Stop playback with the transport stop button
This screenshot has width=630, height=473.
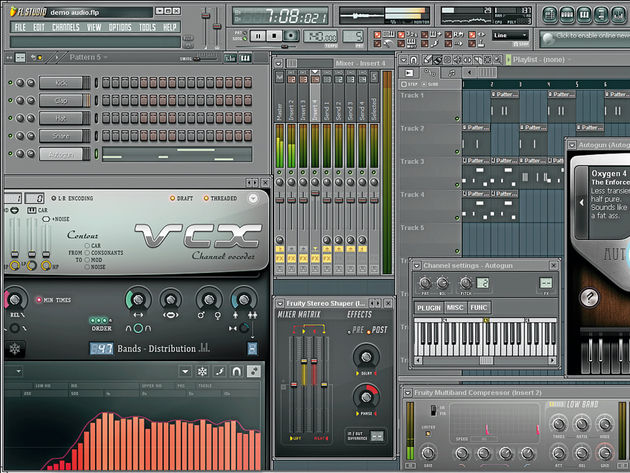pos(274,36)
